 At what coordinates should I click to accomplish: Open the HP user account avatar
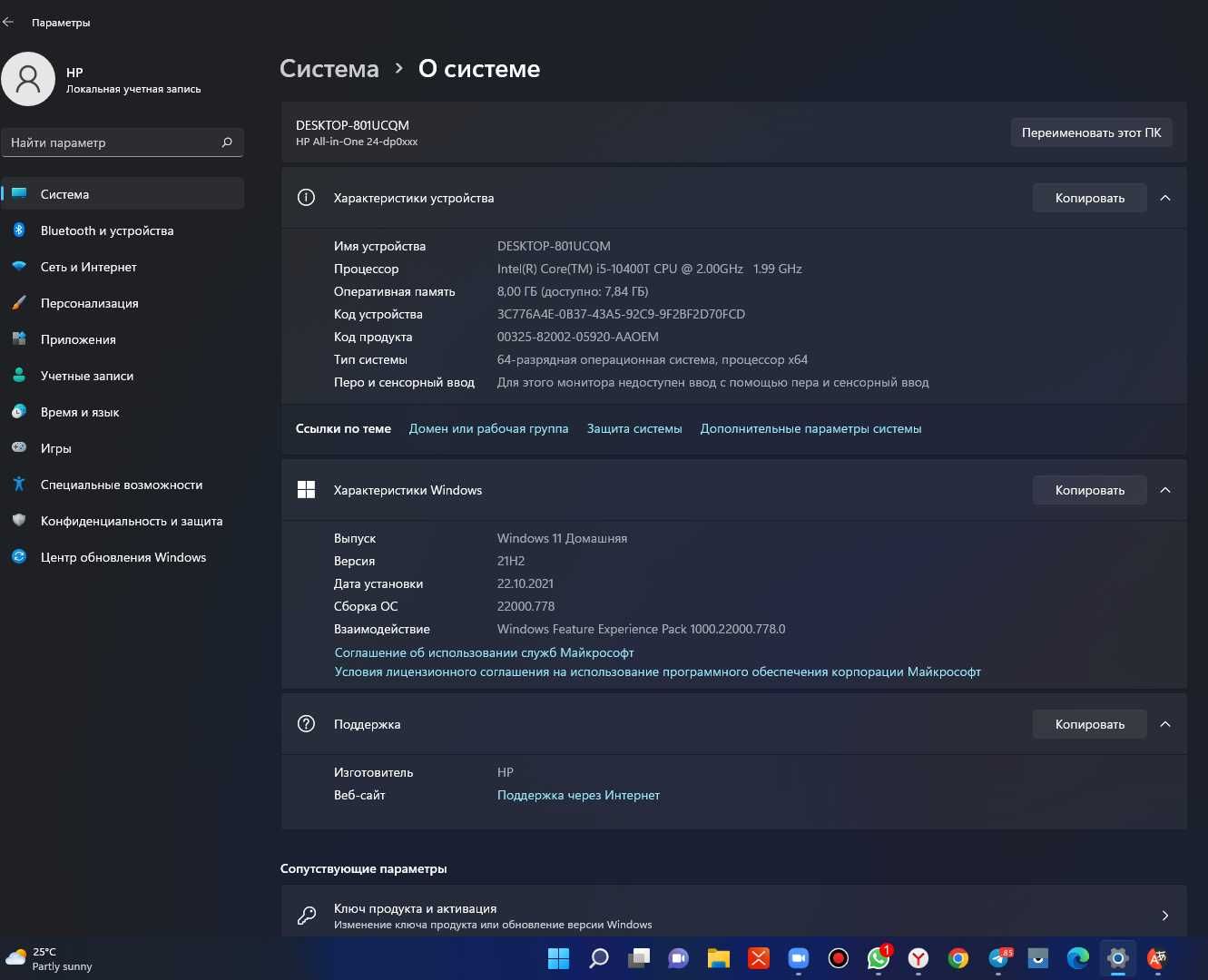point(28,79)
